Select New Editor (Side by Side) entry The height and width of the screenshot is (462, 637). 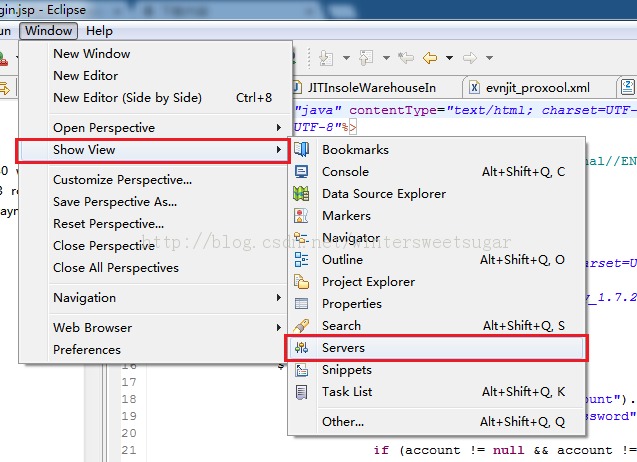[127, 98]
